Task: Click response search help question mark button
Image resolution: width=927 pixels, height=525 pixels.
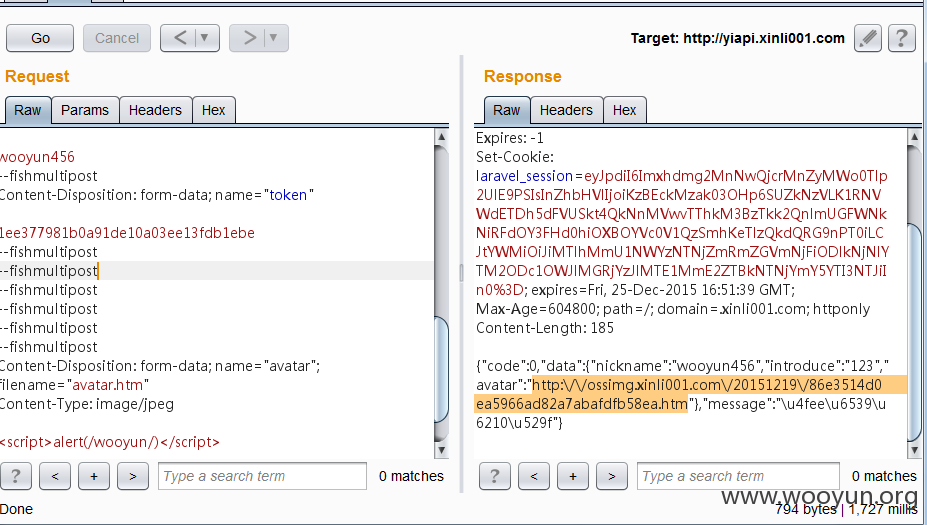Action: click(495, 476)
